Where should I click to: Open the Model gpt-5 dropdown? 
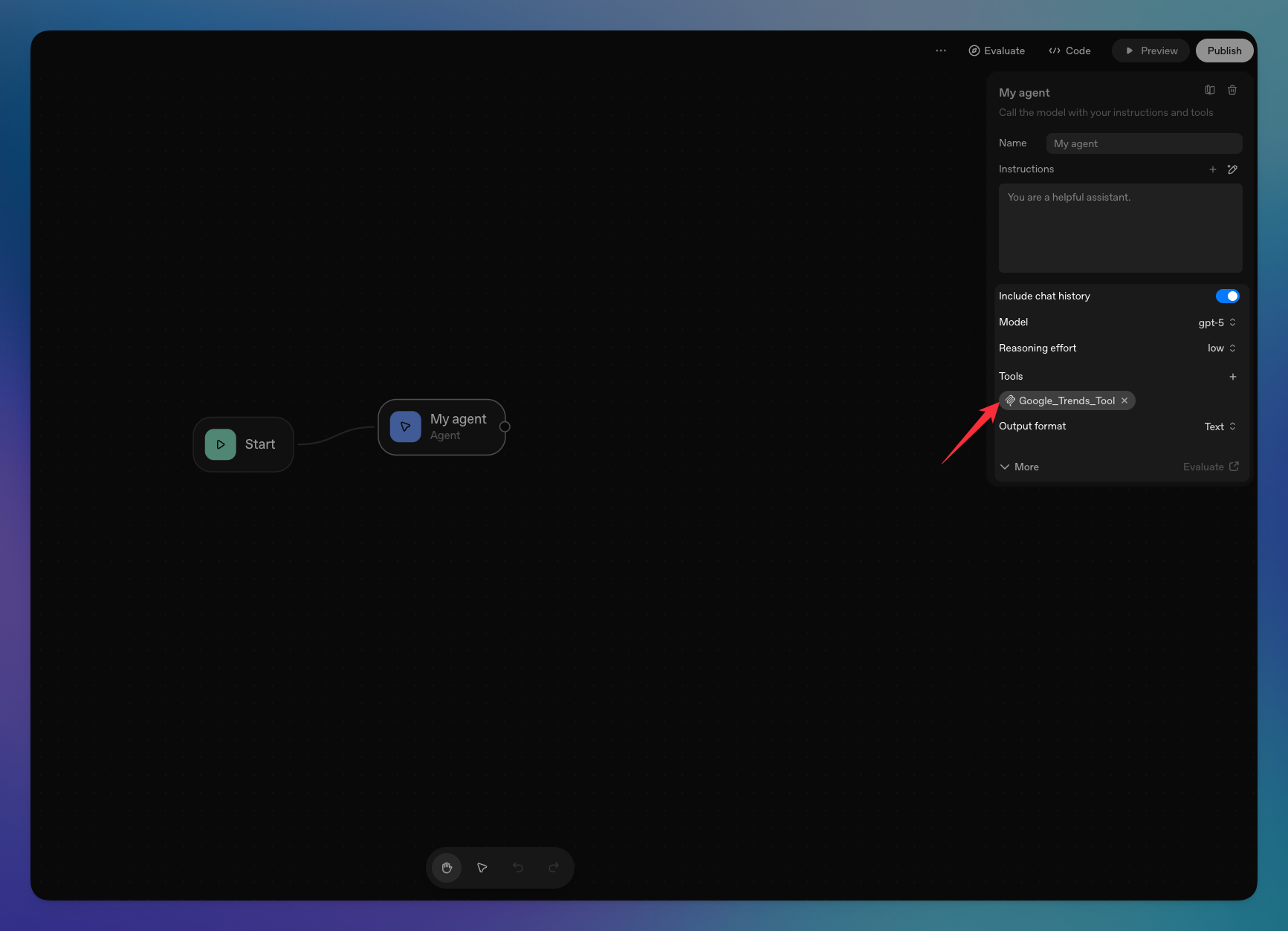pyautogui.click(x=1217, y=322)
